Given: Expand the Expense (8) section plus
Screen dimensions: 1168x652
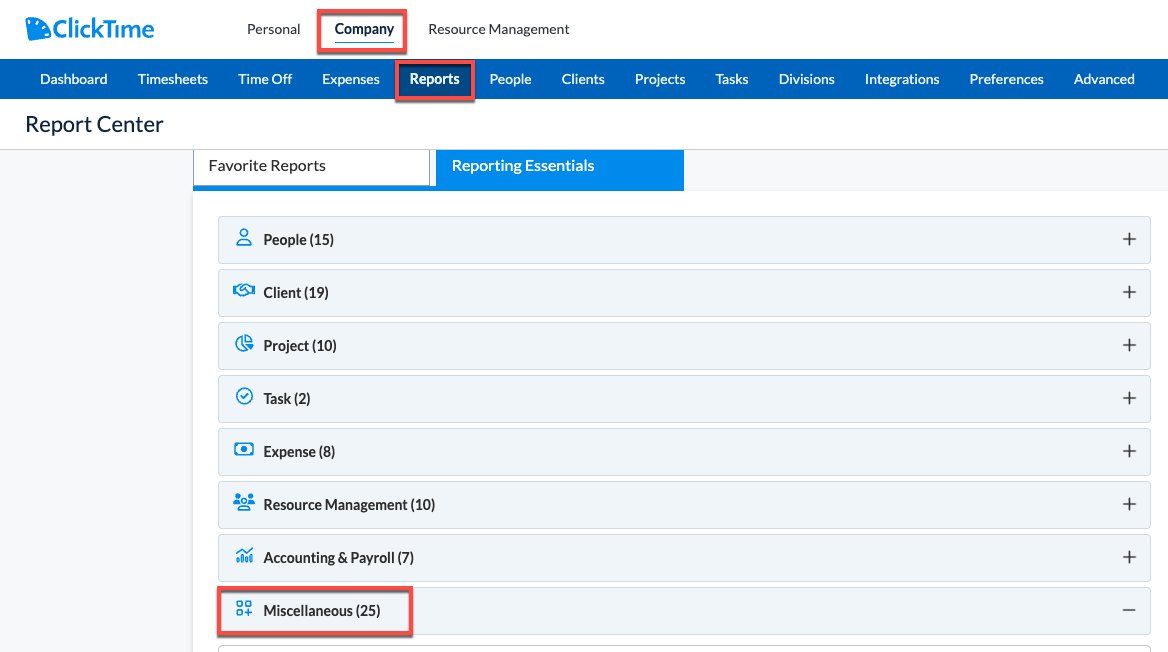Looking at the screenshot, I should coord(1129,451).
